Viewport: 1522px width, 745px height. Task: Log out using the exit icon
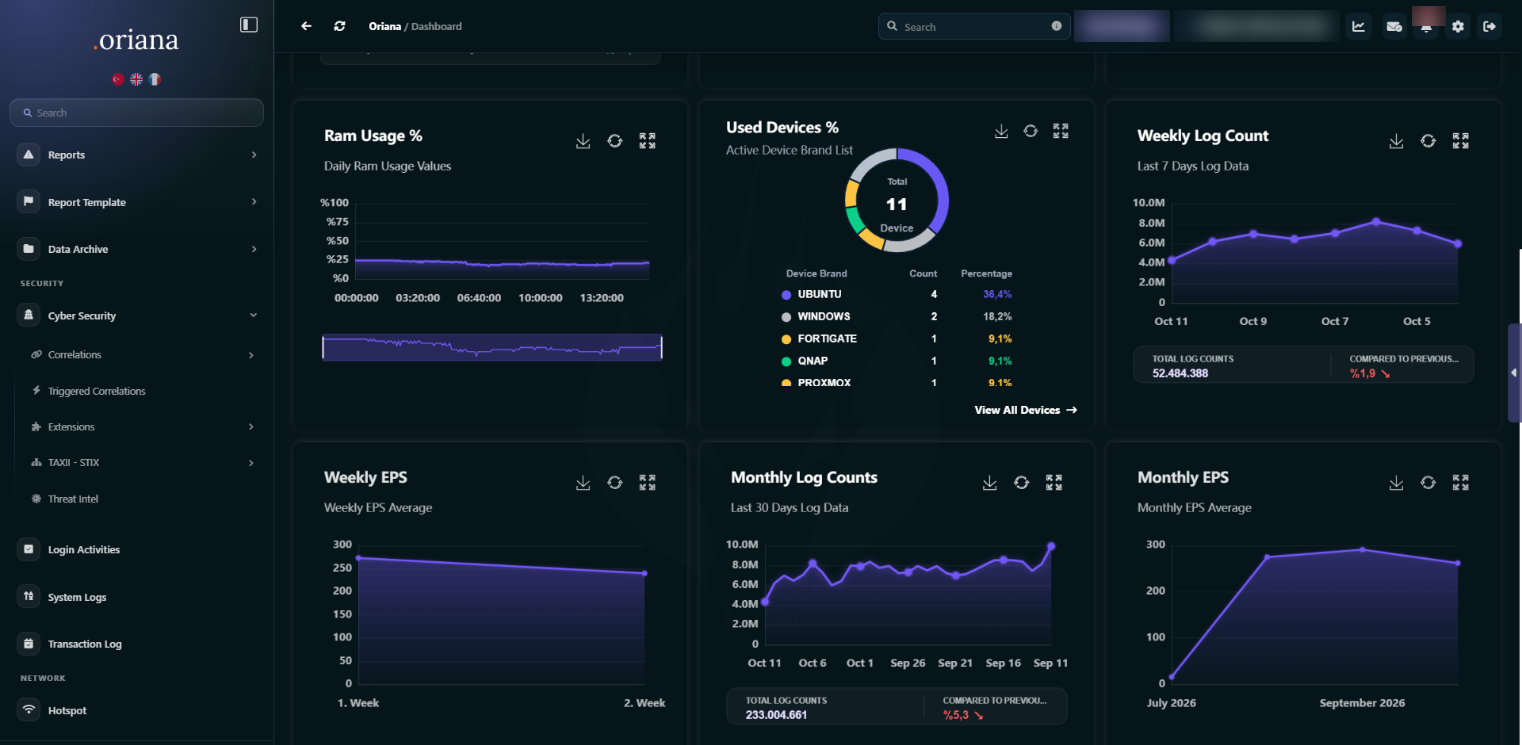click(x=1490, y=27)
